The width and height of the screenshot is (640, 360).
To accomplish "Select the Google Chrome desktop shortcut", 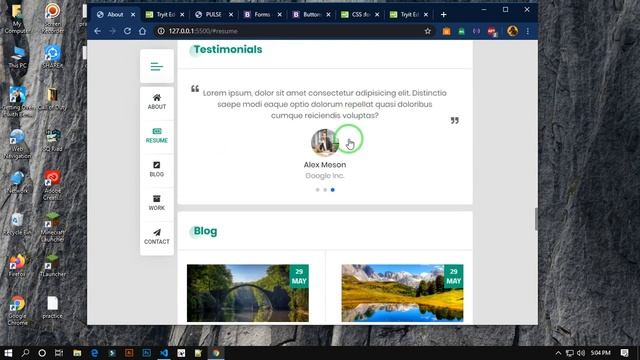I will pos(17,311).
